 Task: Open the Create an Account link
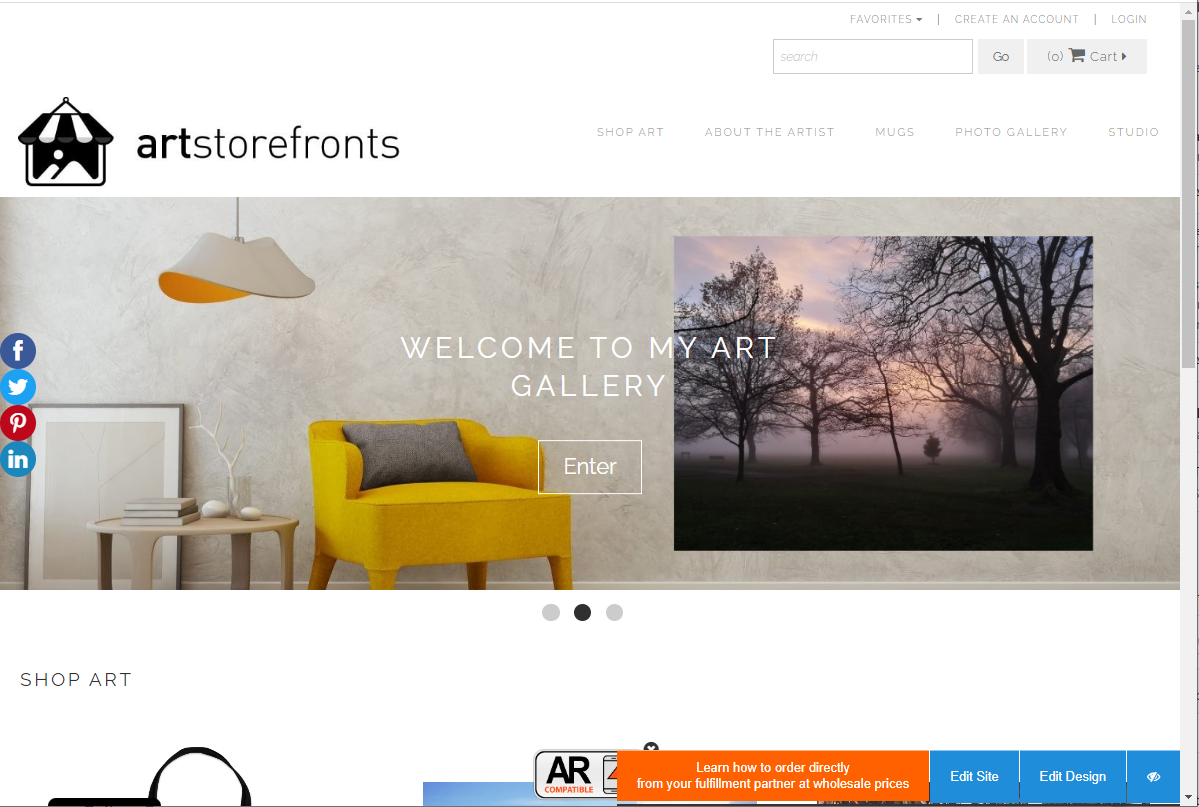click(x=1016, y=19)
